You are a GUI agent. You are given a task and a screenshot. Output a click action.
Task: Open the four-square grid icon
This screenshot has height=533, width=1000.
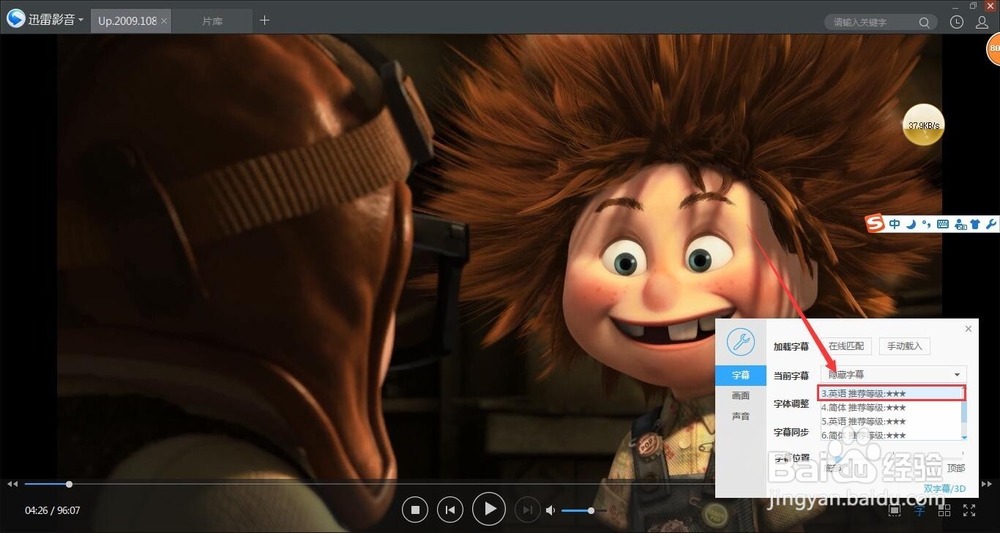click(945, 510)
